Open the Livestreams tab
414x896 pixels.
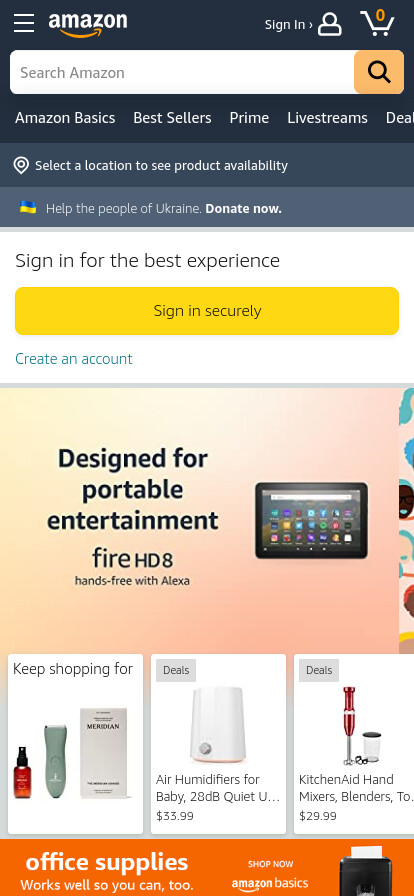[x=327, y=118]
